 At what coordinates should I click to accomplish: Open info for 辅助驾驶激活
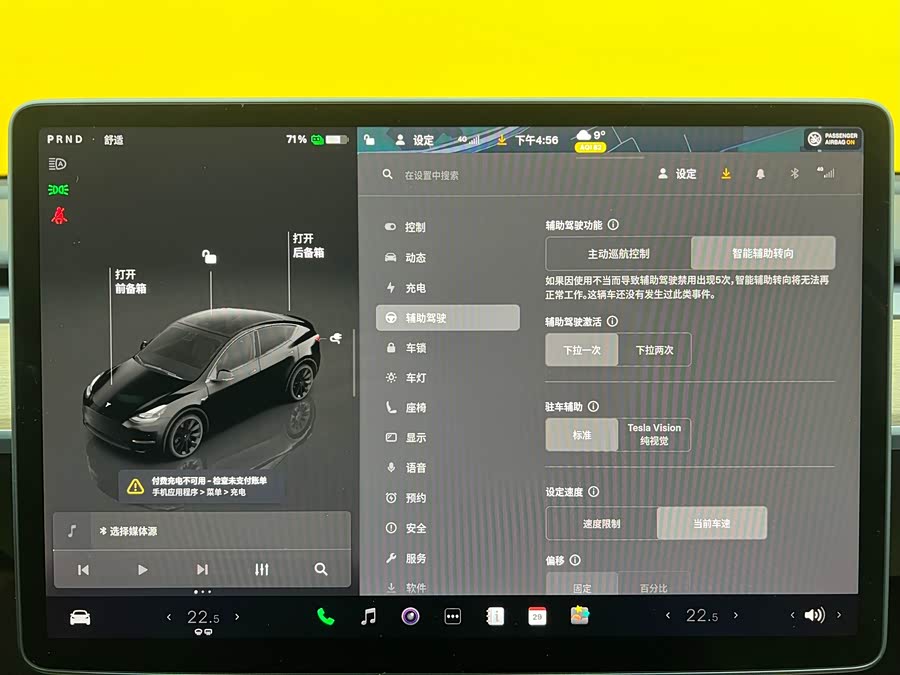pyautogui.click(x=612, y=321)
